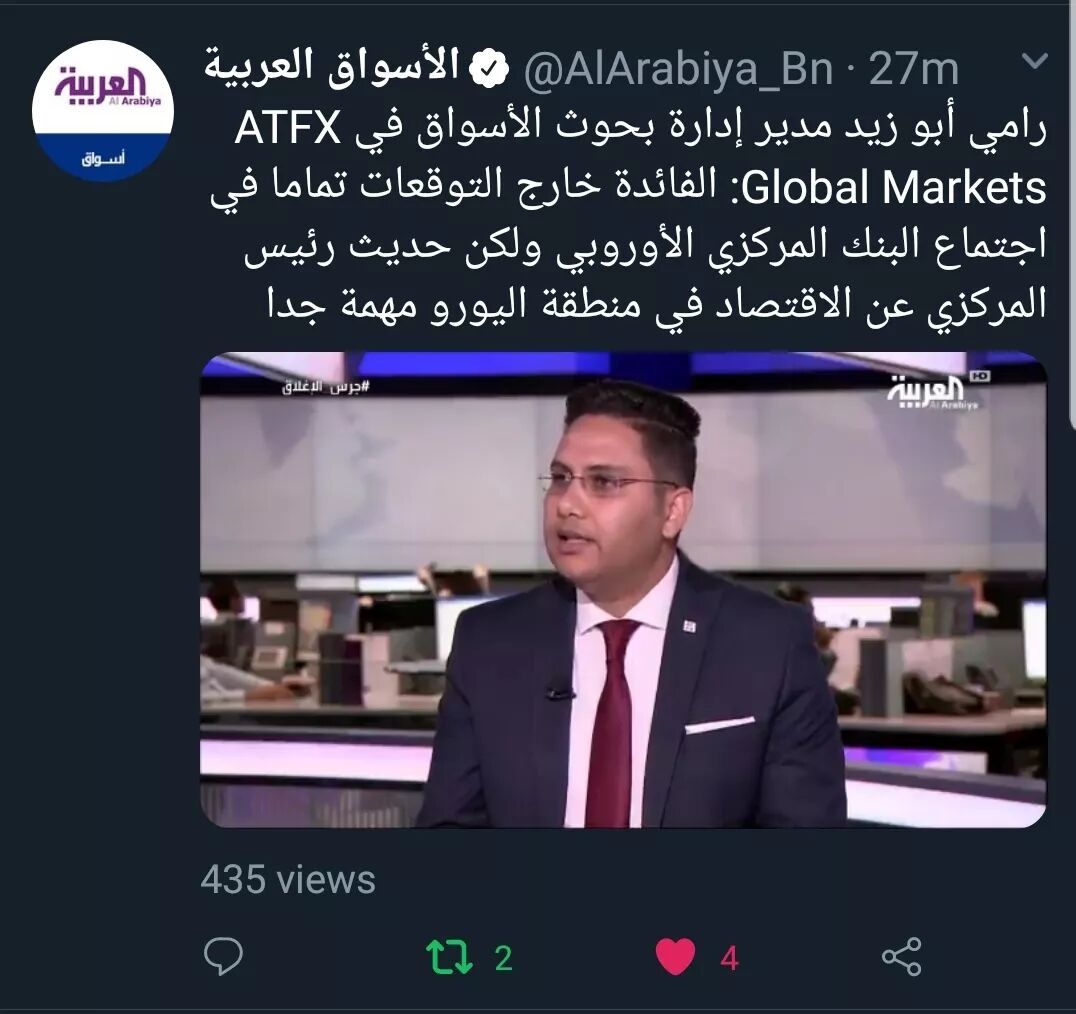Expand the tweet options chevron

[1034, 62]
